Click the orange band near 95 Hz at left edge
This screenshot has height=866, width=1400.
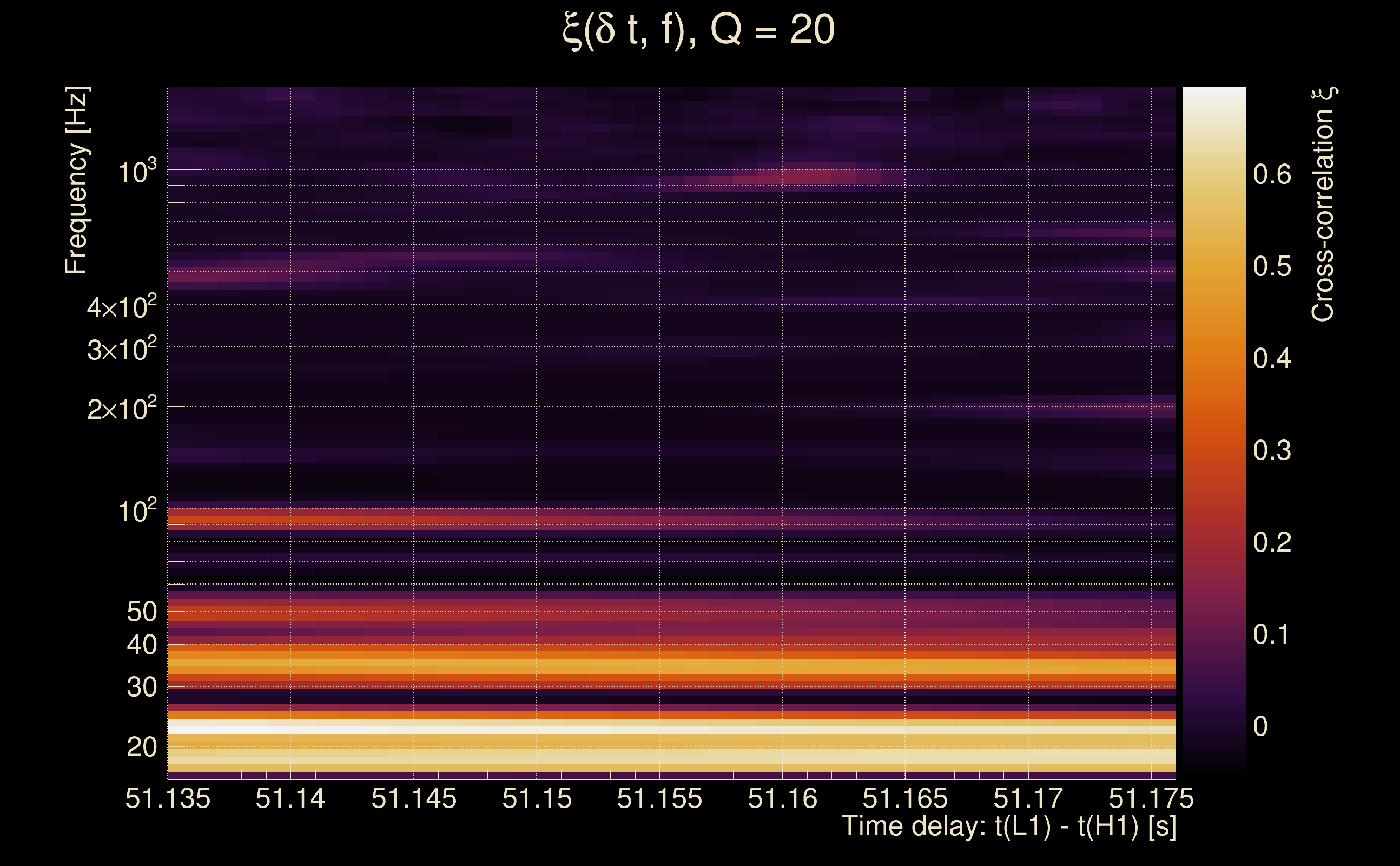pos(189,520)
